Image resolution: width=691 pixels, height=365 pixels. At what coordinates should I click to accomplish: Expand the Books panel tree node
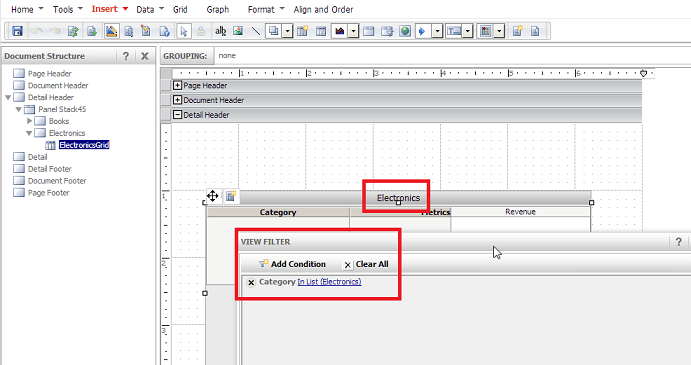30,121
